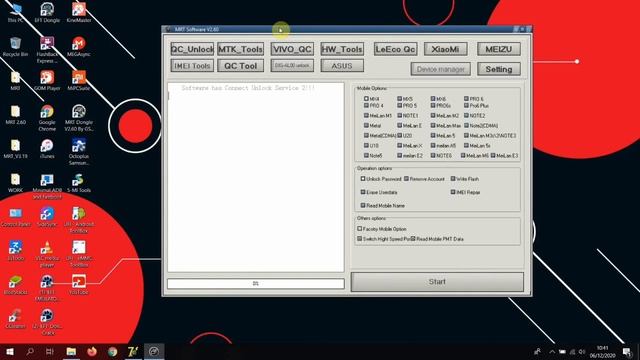Open the ASUS section

(342, 66)
